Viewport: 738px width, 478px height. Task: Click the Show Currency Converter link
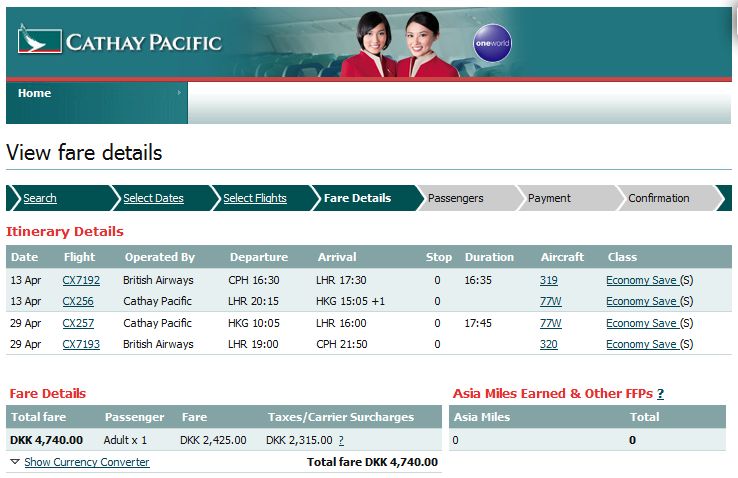pyautogui.click(x=86, y=462)
